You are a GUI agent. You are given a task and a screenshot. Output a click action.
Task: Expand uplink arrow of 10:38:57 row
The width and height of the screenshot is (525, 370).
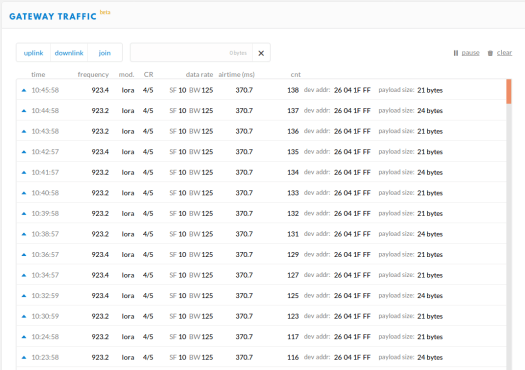pyautogui.click(x=24, y=234)
